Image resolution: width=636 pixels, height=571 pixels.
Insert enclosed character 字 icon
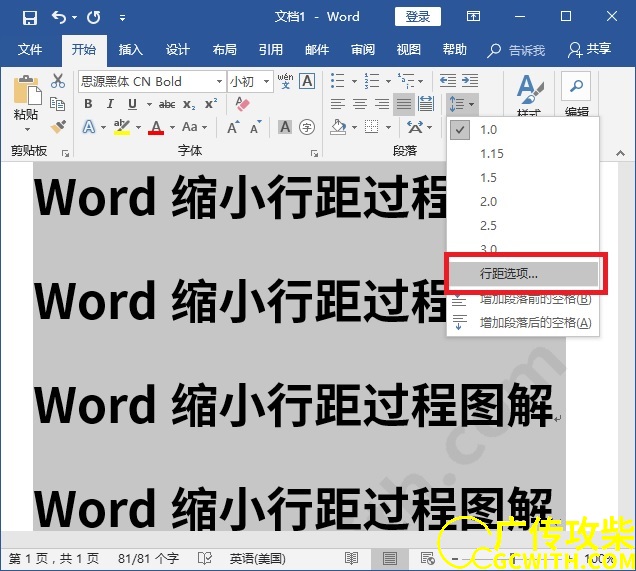click(x=307, y=127)
